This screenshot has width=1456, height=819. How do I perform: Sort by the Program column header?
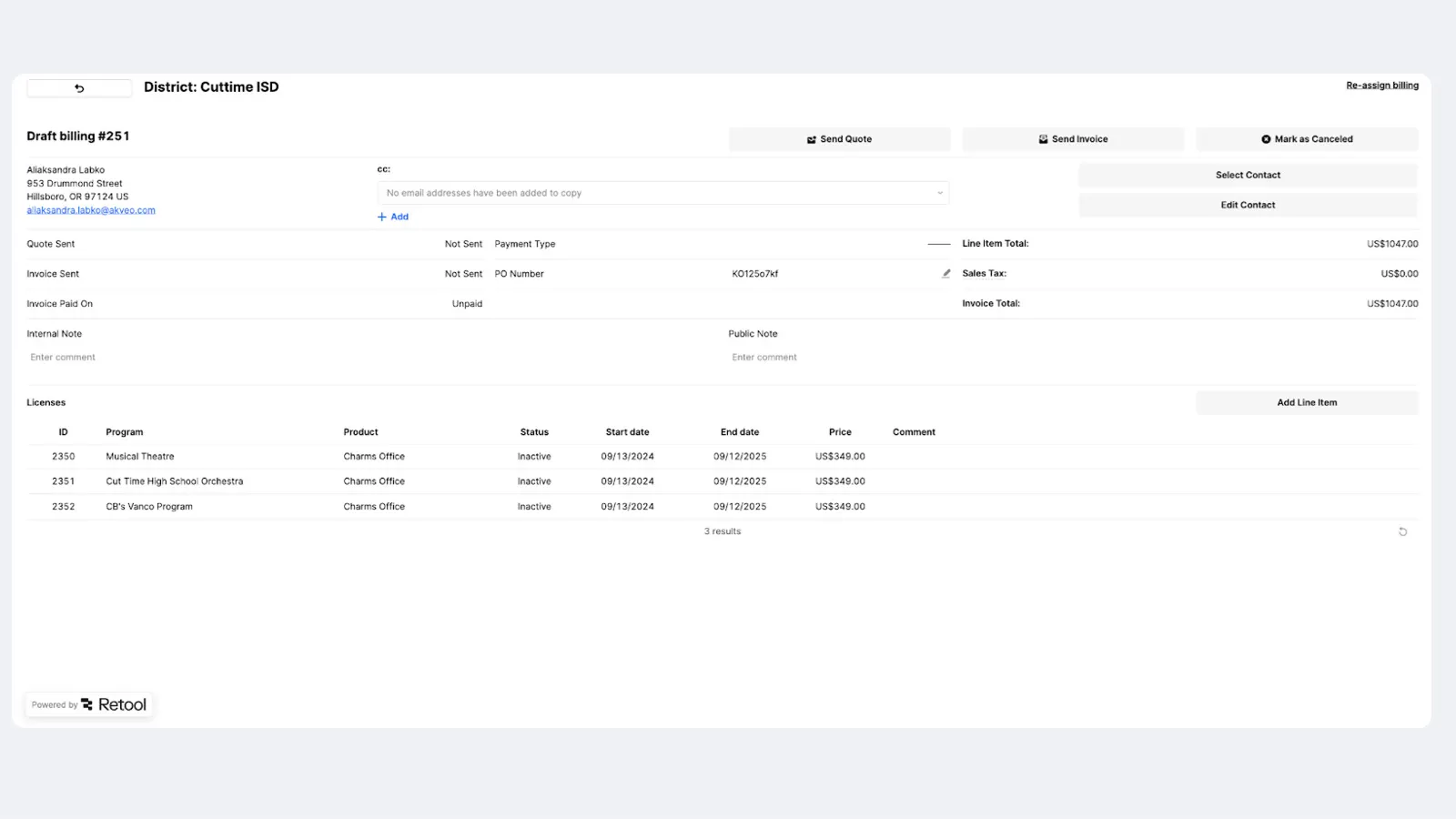point(125,432)
